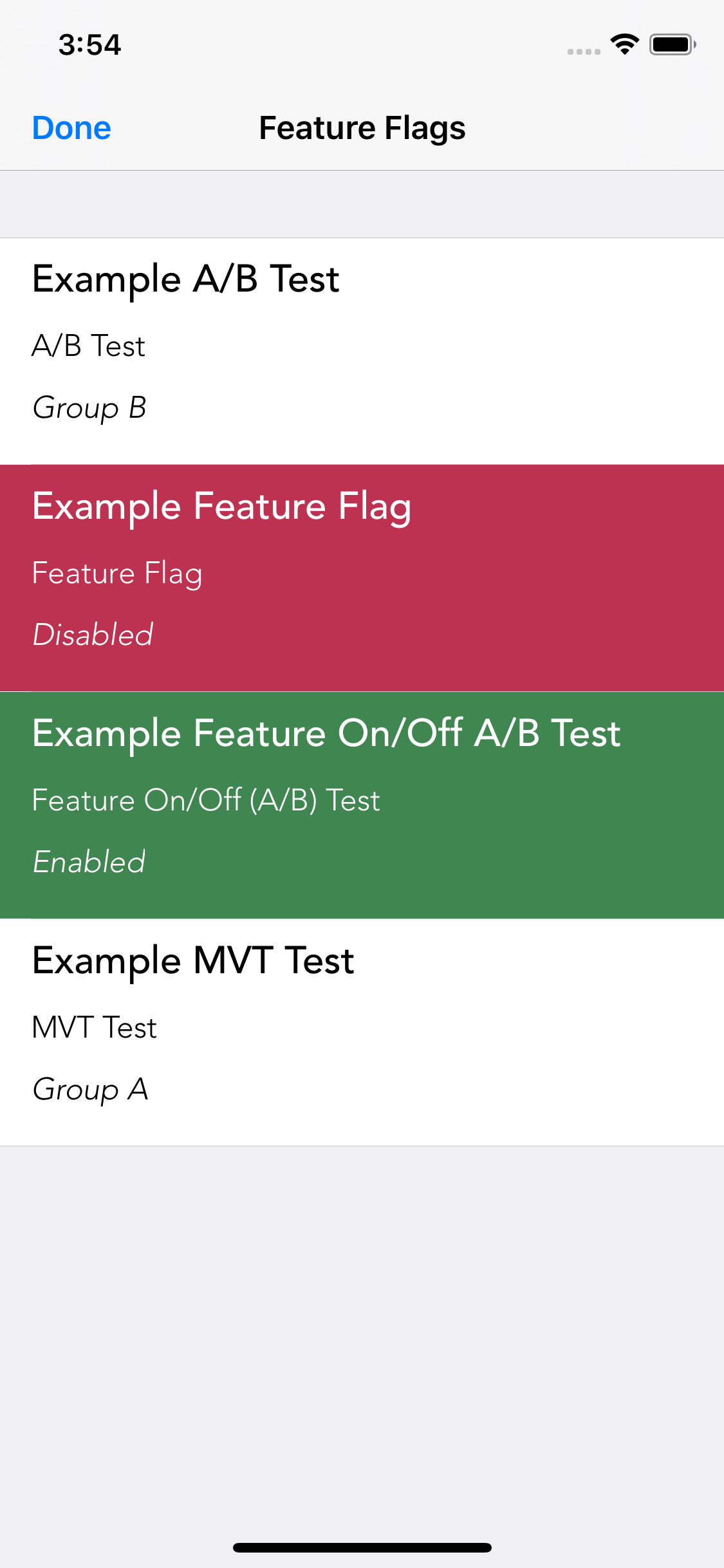This screenshot has height=1568, width=724.
Task: Tap the 3:54 clock in status bar
Action: [89, 44]
